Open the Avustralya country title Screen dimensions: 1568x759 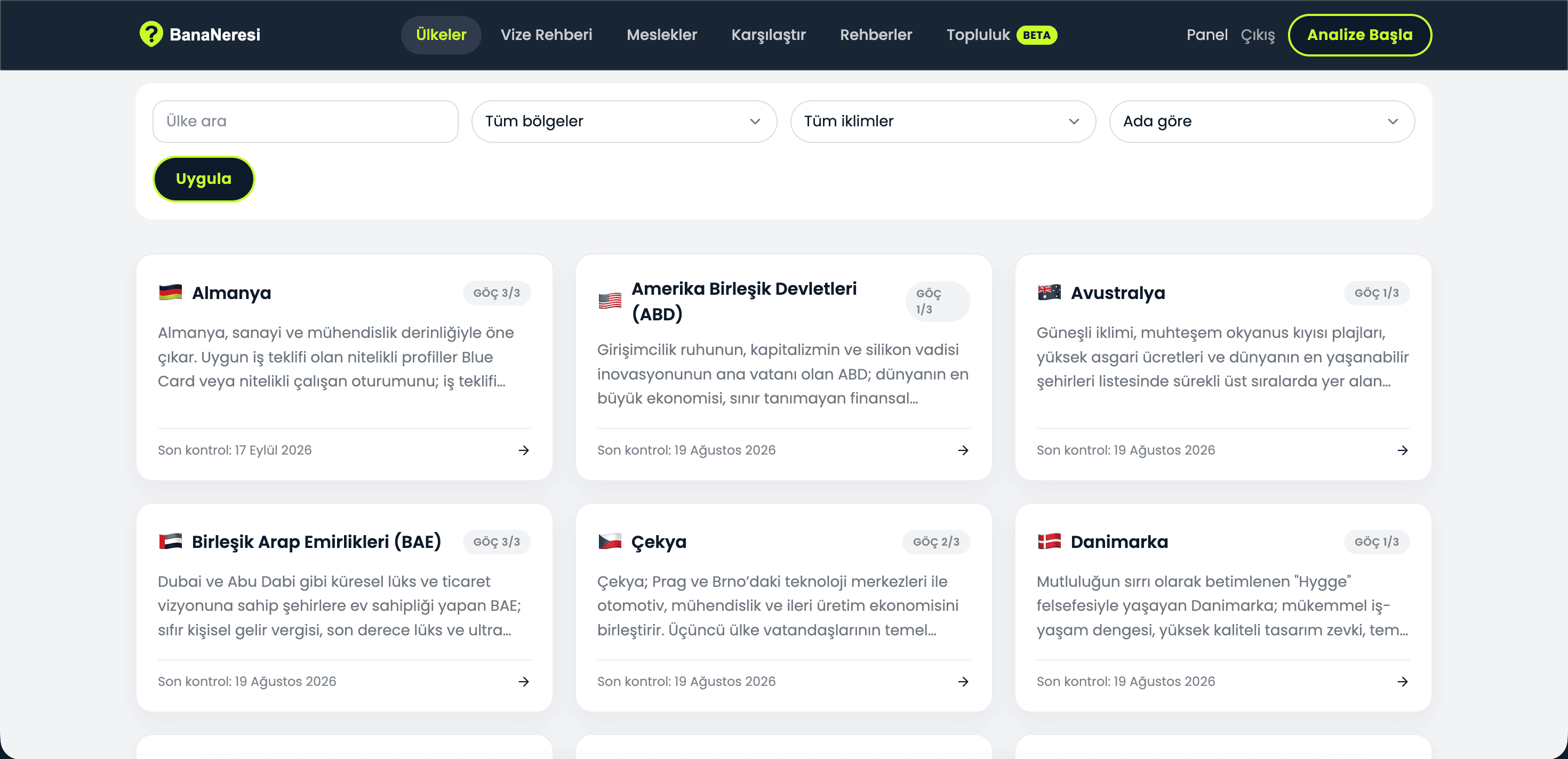pos(1117,293)
